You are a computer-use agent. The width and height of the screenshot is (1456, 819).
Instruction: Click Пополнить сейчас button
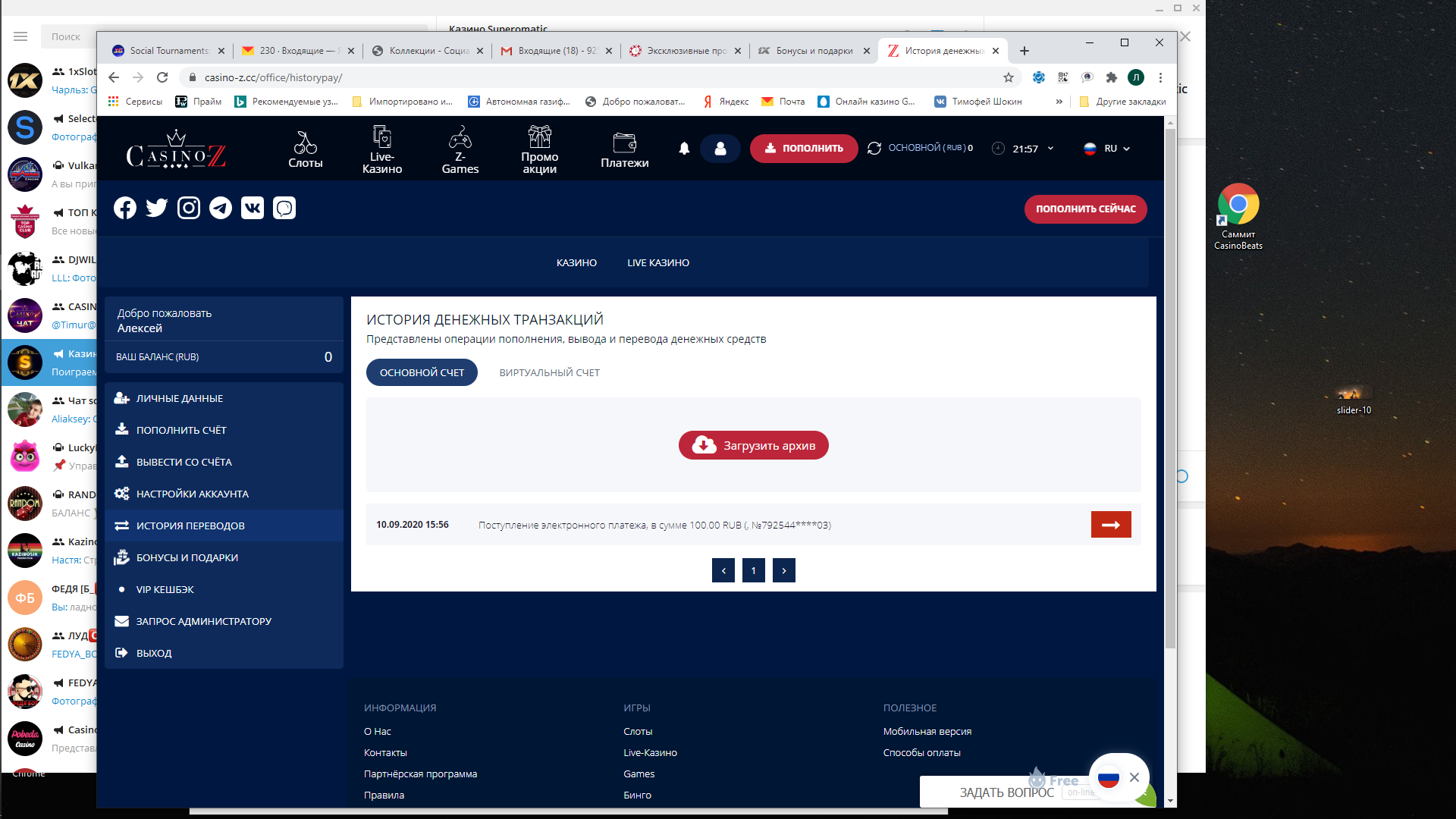[1085, 209]
